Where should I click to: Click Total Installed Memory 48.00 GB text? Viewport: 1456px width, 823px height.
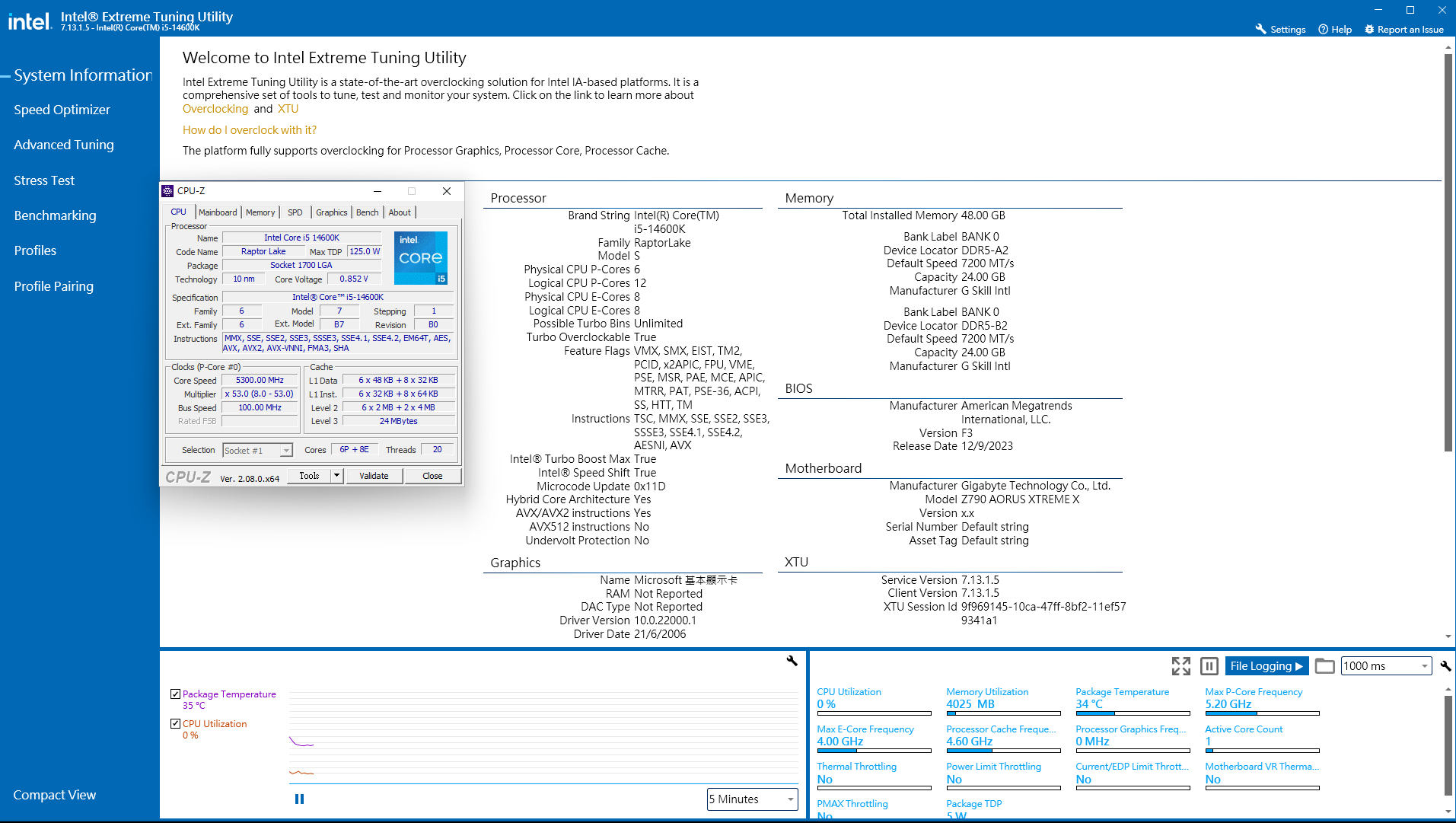click(x=923, y=215)
